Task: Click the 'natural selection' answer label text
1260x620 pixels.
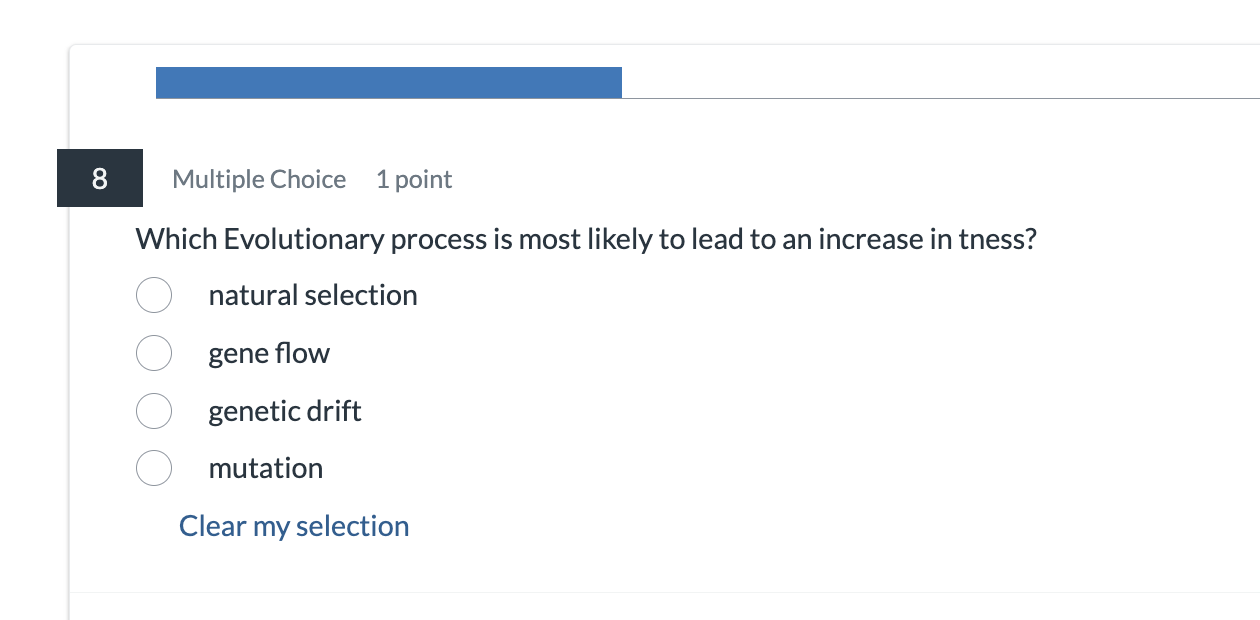Action: [x=312, y=296]
